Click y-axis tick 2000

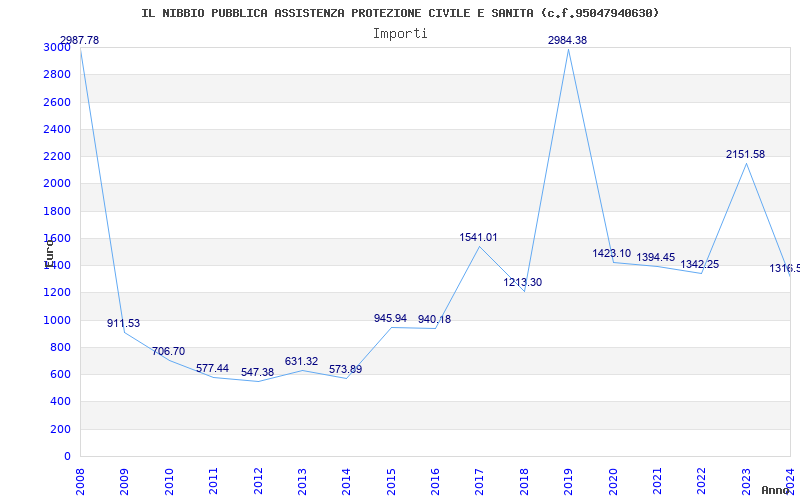57,184
